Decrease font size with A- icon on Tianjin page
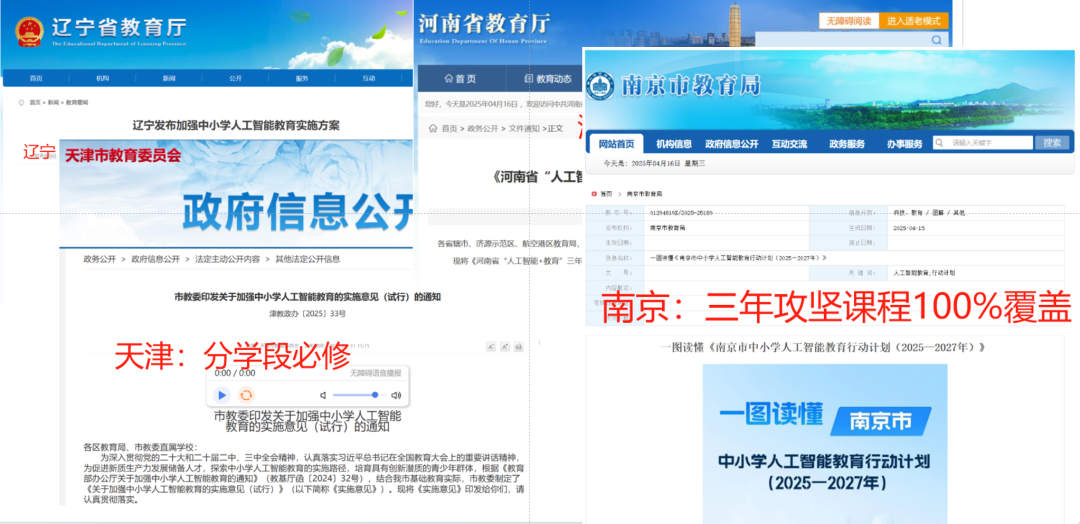This screenshot has width=1080, height=524. pyautogui.click(x=490, y=346)
